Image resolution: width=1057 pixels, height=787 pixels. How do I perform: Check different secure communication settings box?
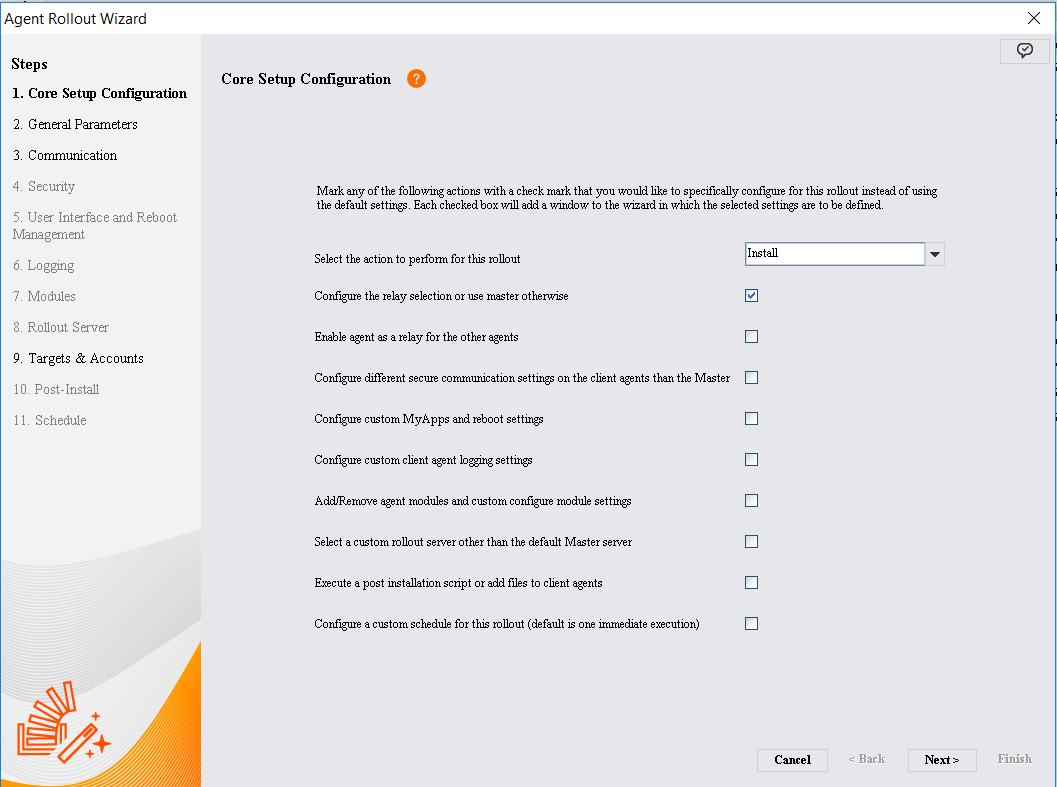click(x=751, y=378)
